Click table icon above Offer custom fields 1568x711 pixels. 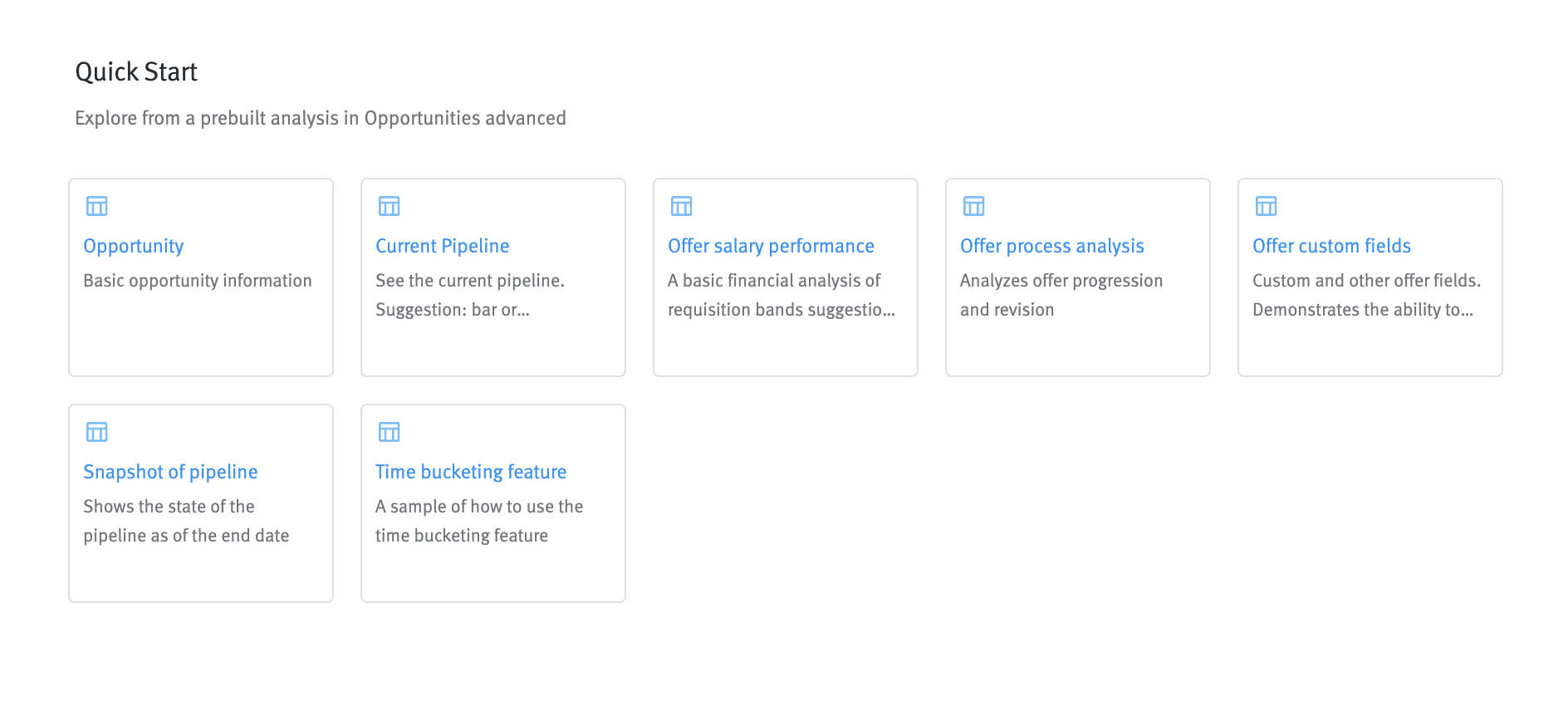1267,206
